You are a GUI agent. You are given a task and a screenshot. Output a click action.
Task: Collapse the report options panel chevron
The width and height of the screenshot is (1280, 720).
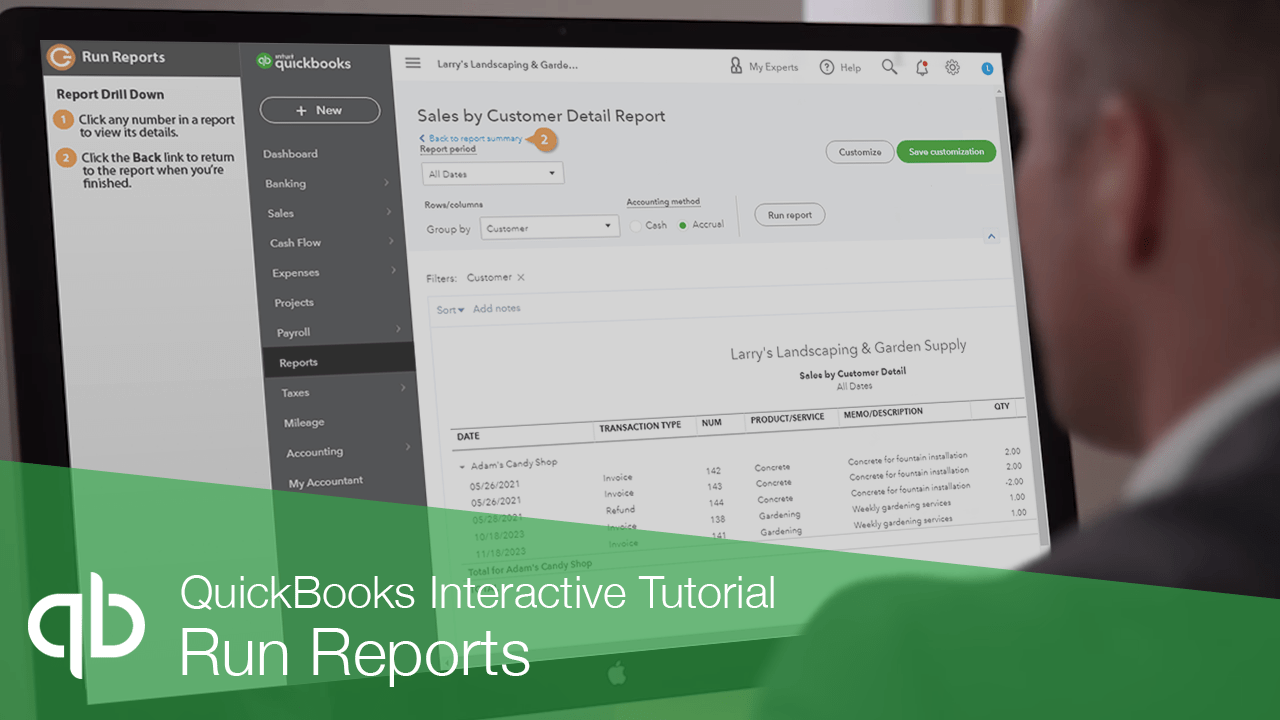pos(992,237)
